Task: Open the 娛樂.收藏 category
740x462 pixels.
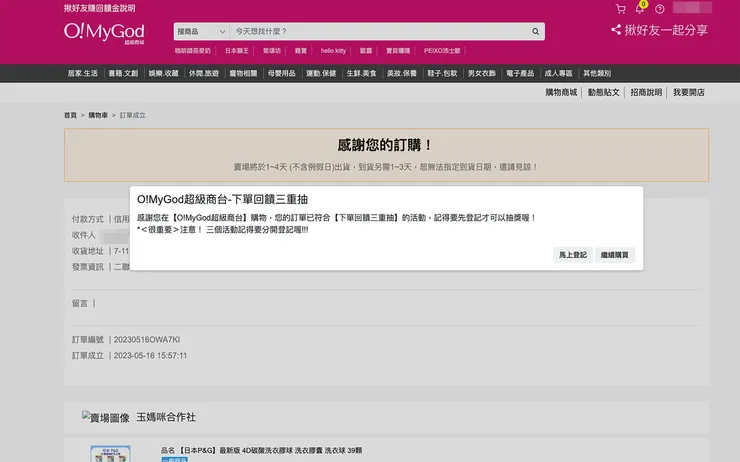Action: 164,73
